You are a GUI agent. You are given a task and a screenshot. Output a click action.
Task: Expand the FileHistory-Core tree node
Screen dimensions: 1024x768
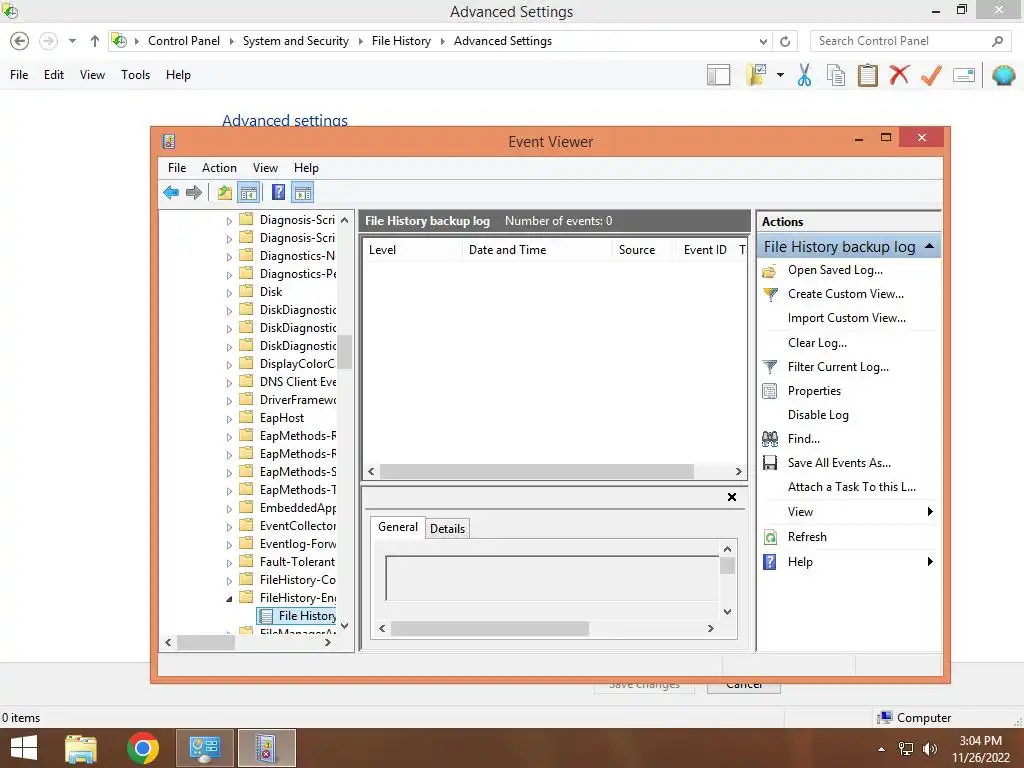click(229, 581)
